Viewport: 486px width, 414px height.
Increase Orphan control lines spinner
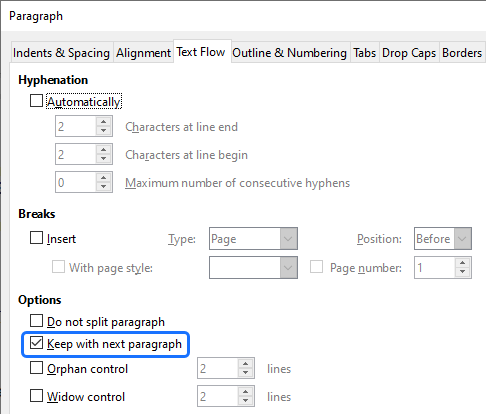tap(246, 364)
